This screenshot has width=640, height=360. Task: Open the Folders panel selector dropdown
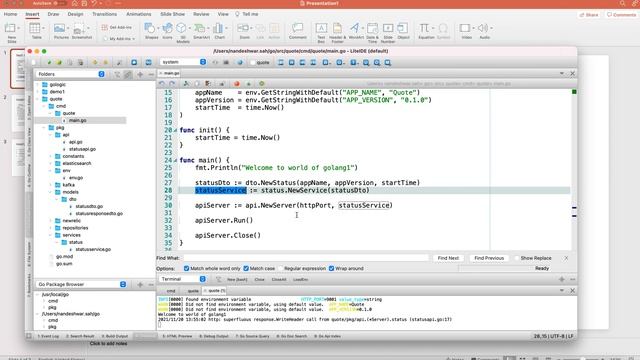(x=70, y=74)
